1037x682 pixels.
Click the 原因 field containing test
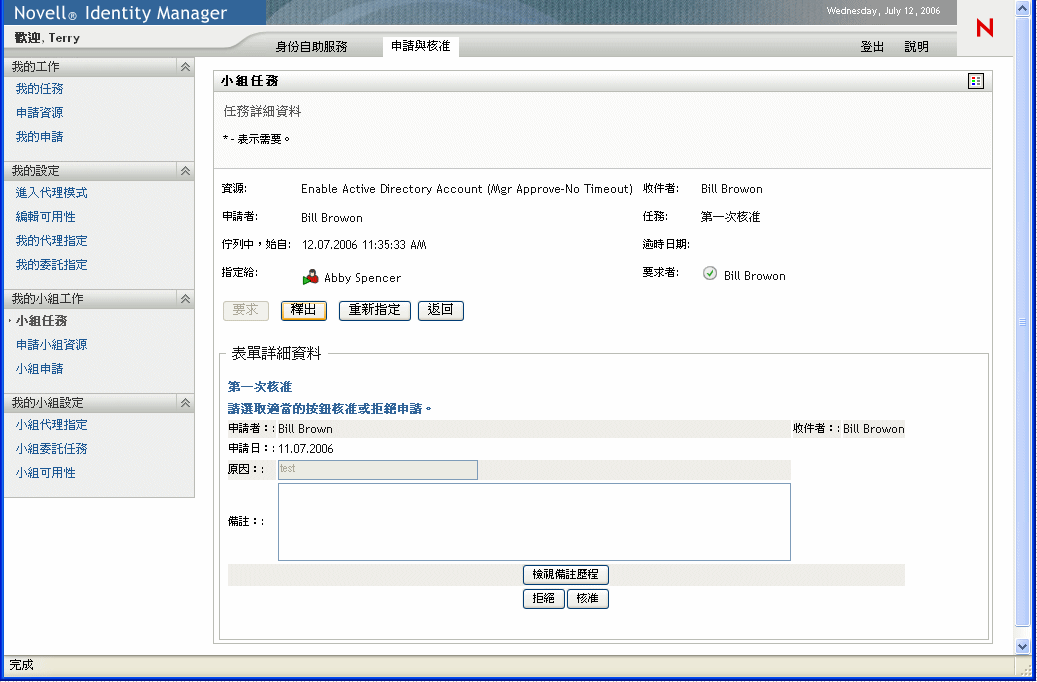pos(378,470)
